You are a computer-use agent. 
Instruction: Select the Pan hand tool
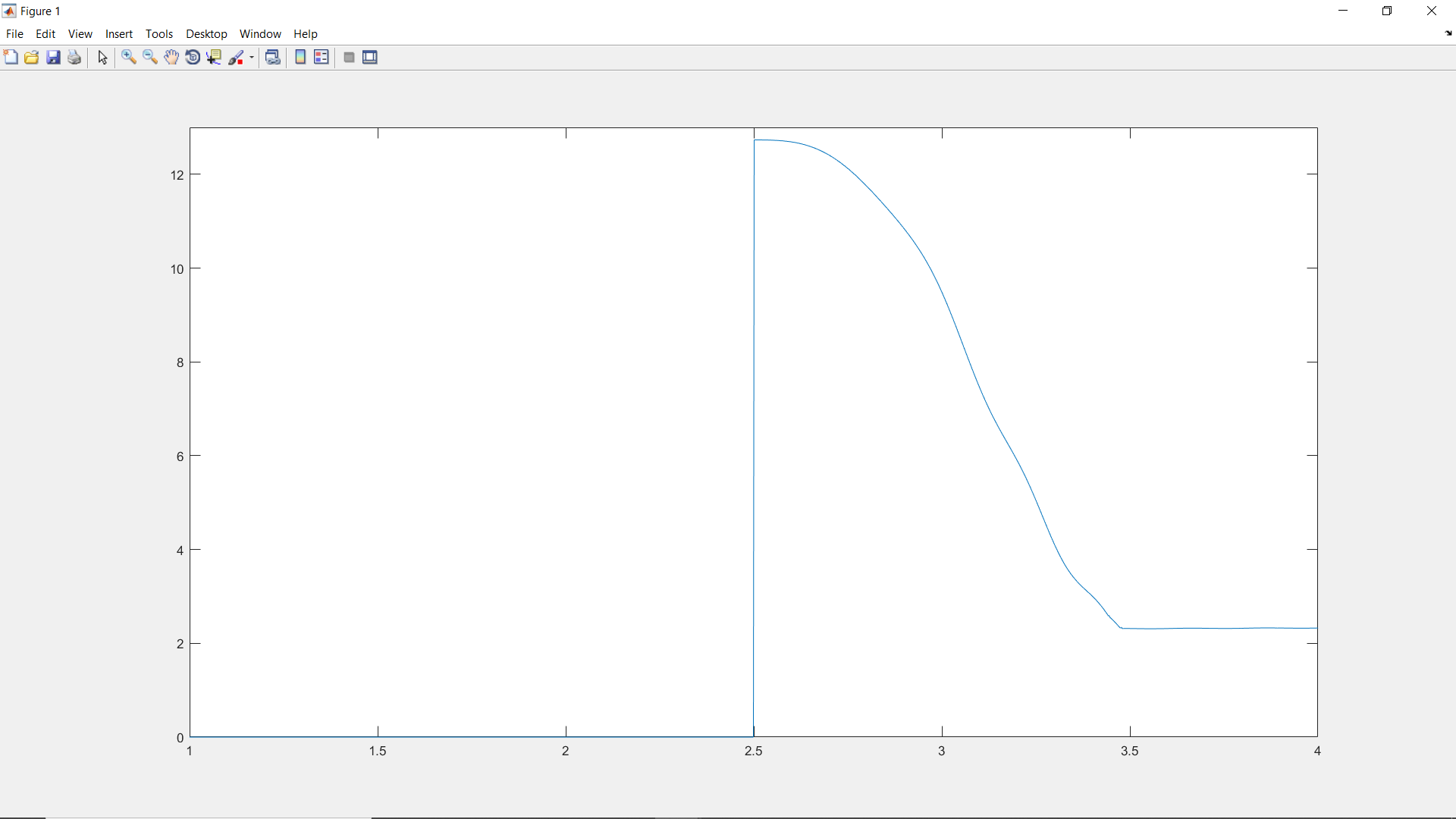[171, 58]
